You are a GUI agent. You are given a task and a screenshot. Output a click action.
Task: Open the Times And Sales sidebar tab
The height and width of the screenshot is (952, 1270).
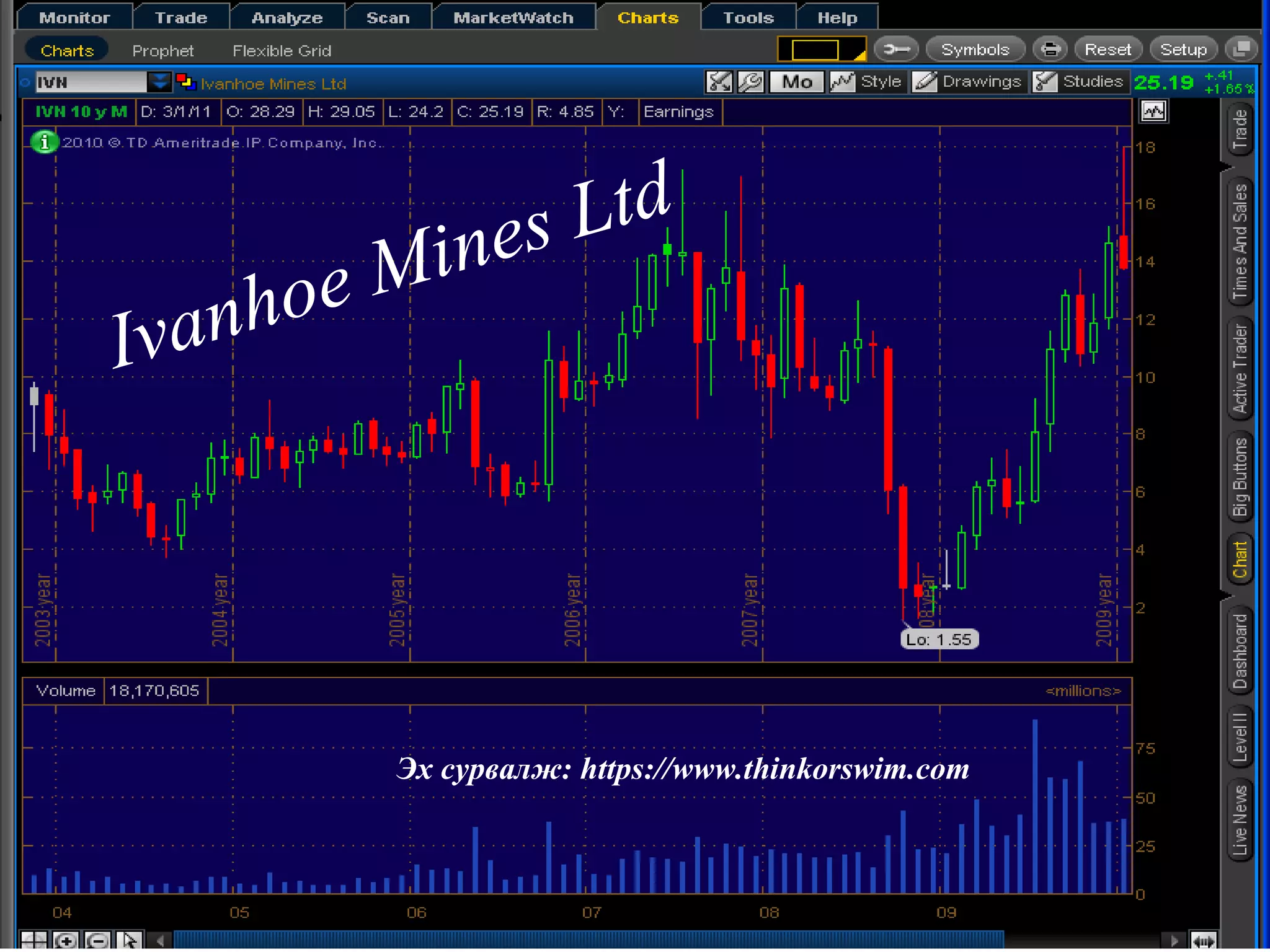[1240, 242]
